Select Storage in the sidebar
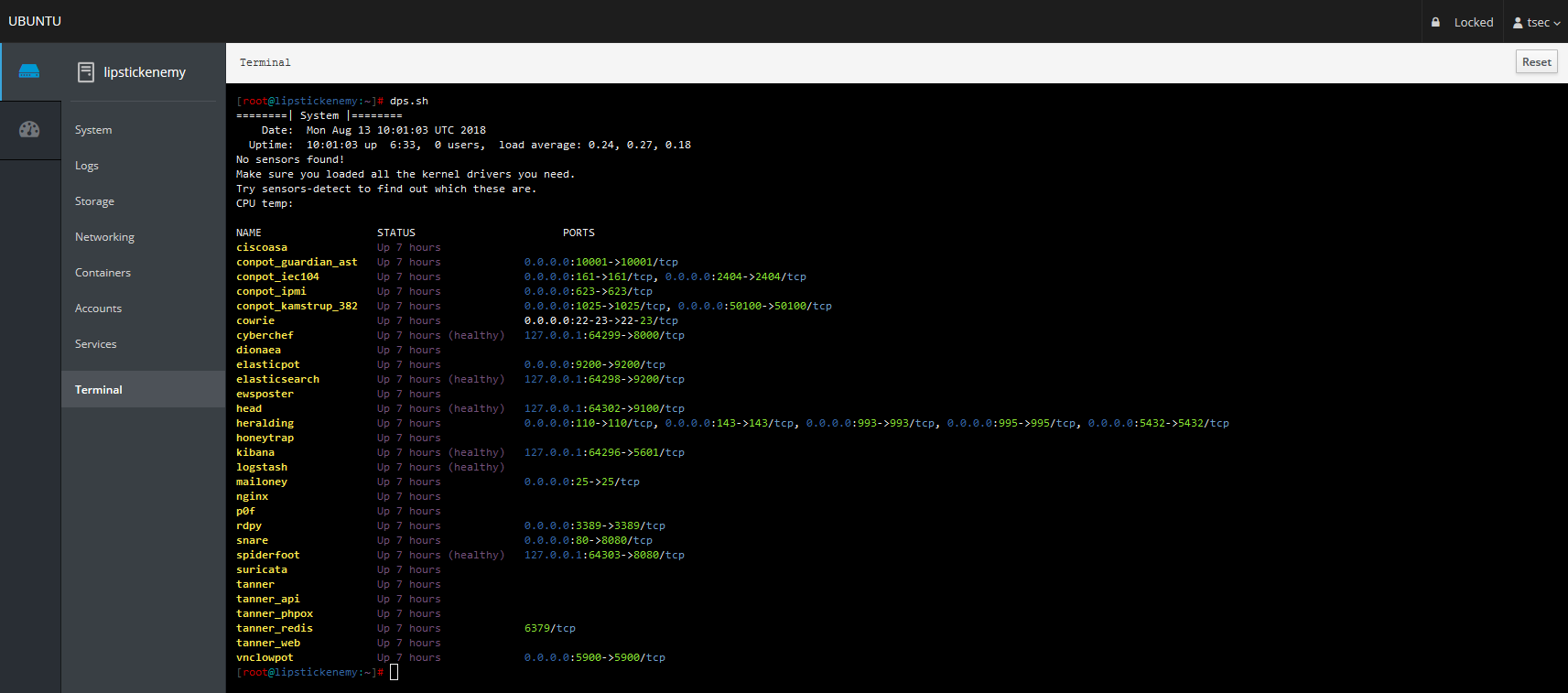Image resolution: width=1568 pixels, height=693 pixels. (94, 201)
